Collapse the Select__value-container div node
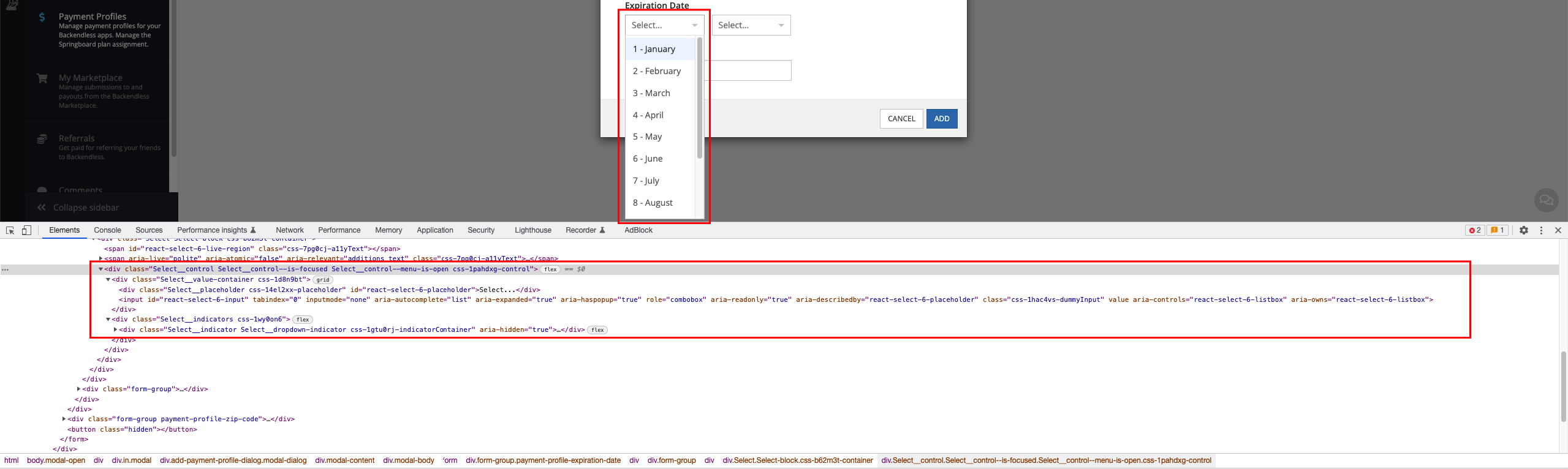1568x469 pixels. 108,280
